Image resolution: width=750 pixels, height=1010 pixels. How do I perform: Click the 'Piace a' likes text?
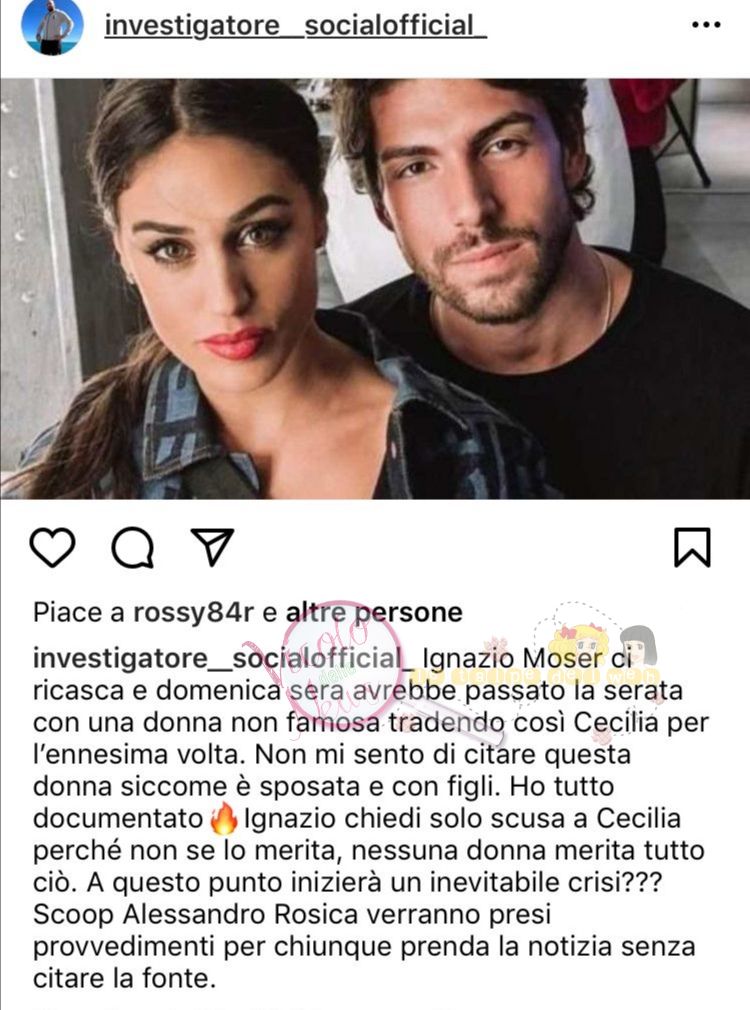(78, 613)
